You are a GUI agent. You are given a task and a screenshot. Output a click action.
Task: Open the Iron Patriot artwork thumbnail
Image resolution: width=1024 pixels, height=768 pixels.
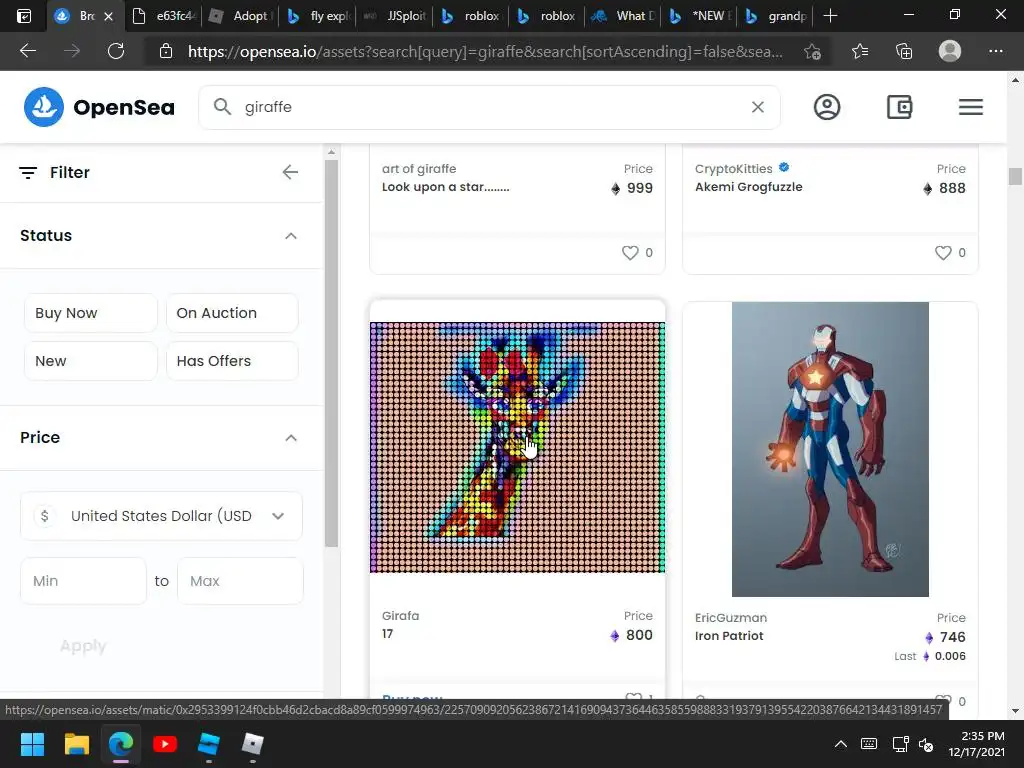[830, 449]
